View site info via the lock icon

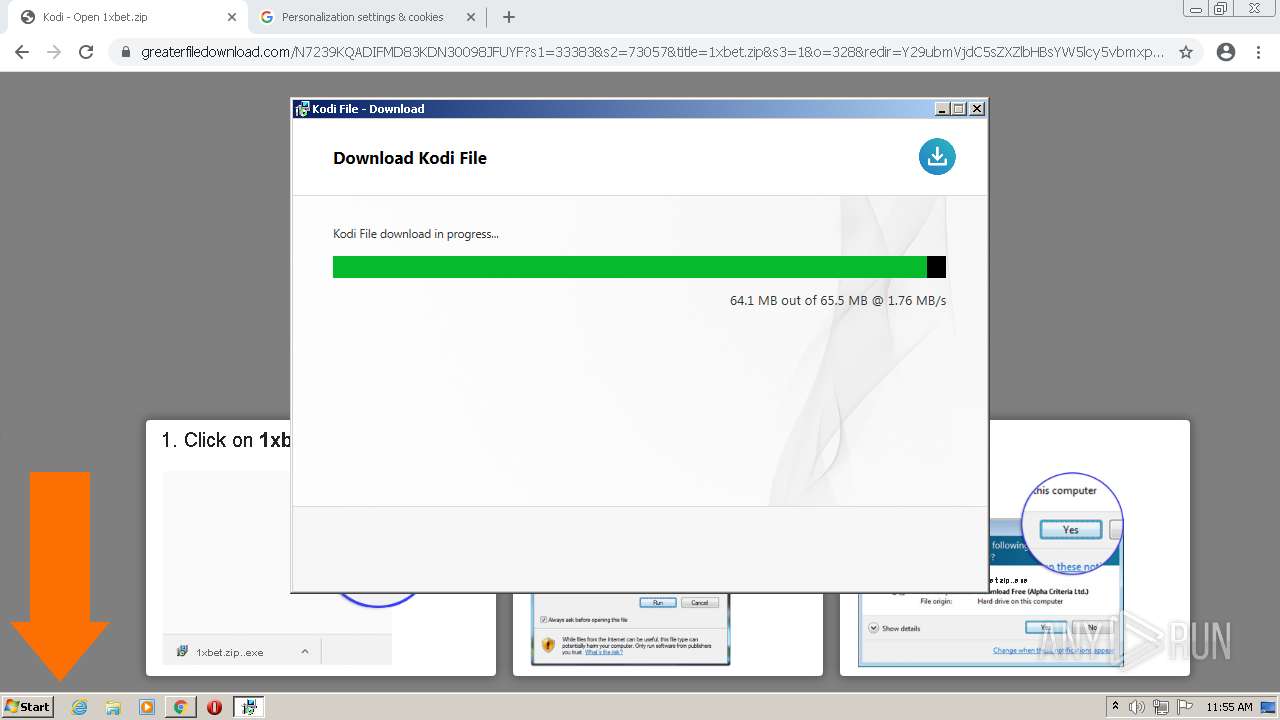(126, 52)
